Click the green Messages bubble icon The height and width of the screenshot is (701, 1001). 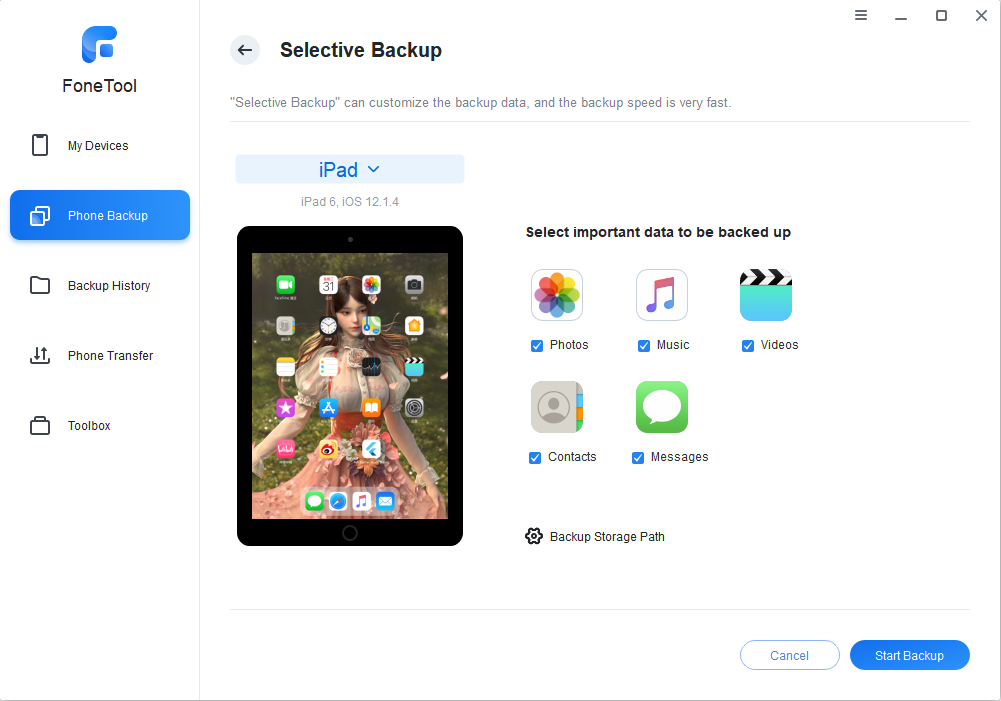point(661,407)
